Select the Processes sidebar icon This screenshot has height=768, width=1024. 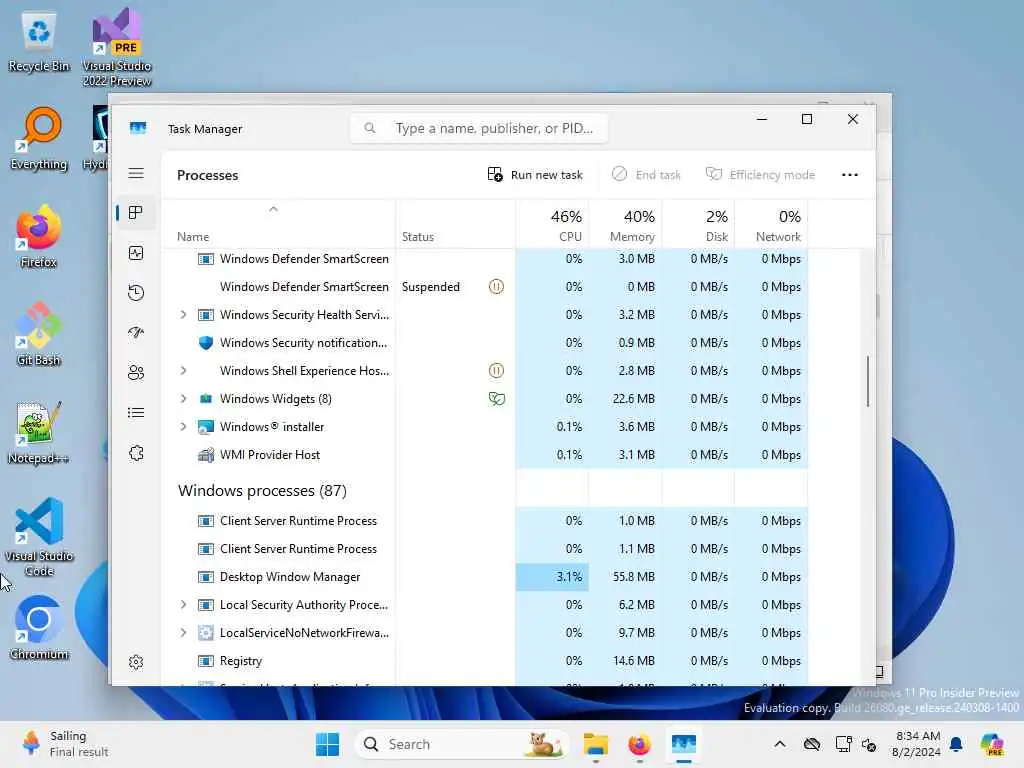coord(136,213)
